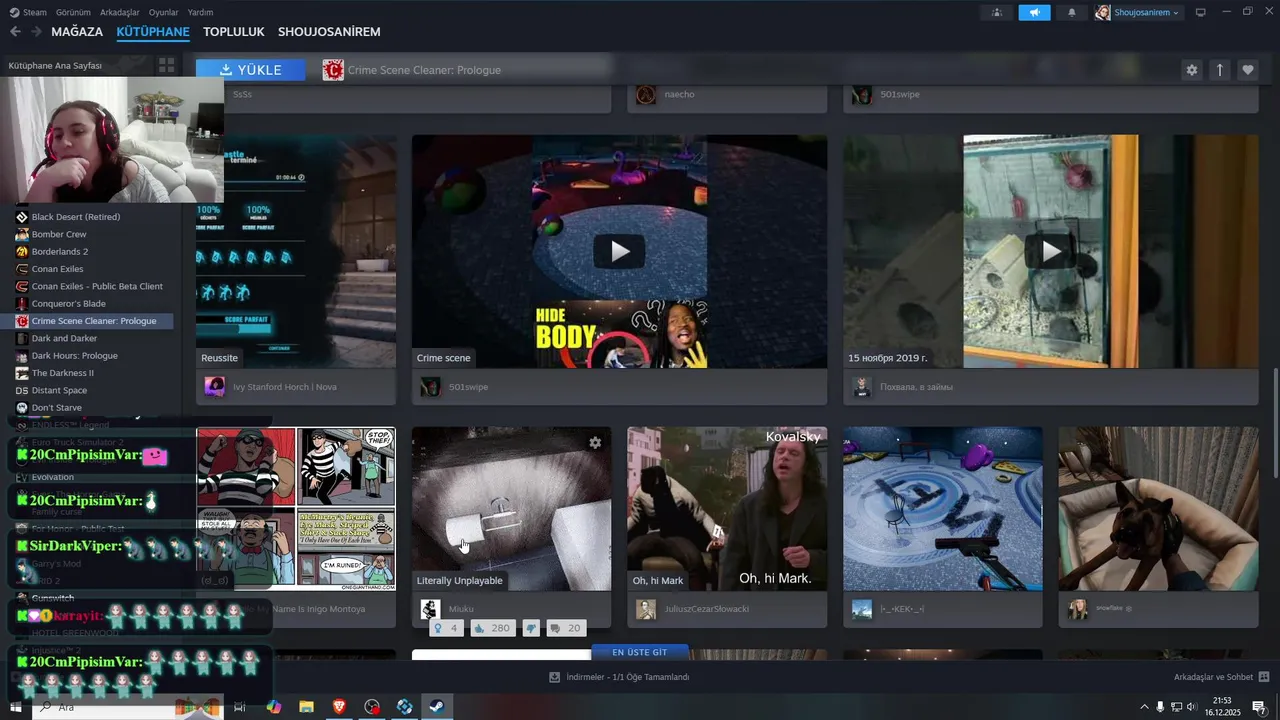Select Don't Starve in library
Image resolution: width=1280 pixels, height=720 pixels.
click(x=57, y=408)
